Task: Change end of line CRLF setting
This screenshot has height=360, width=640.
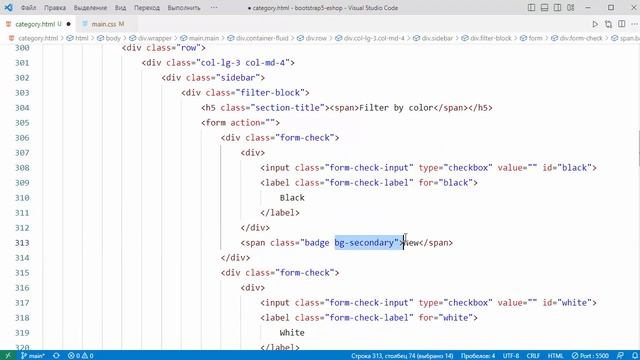Action: tap(533, 356)
